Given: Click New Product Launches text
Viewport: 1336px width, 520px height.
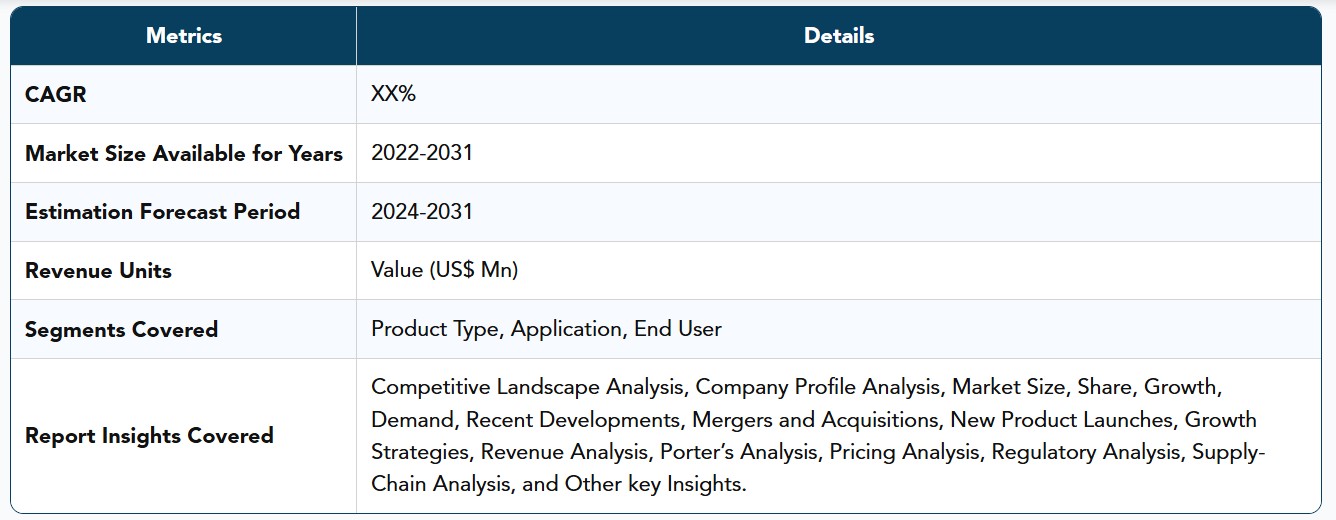Looking at the screenshot, I should click(1062, 420).
